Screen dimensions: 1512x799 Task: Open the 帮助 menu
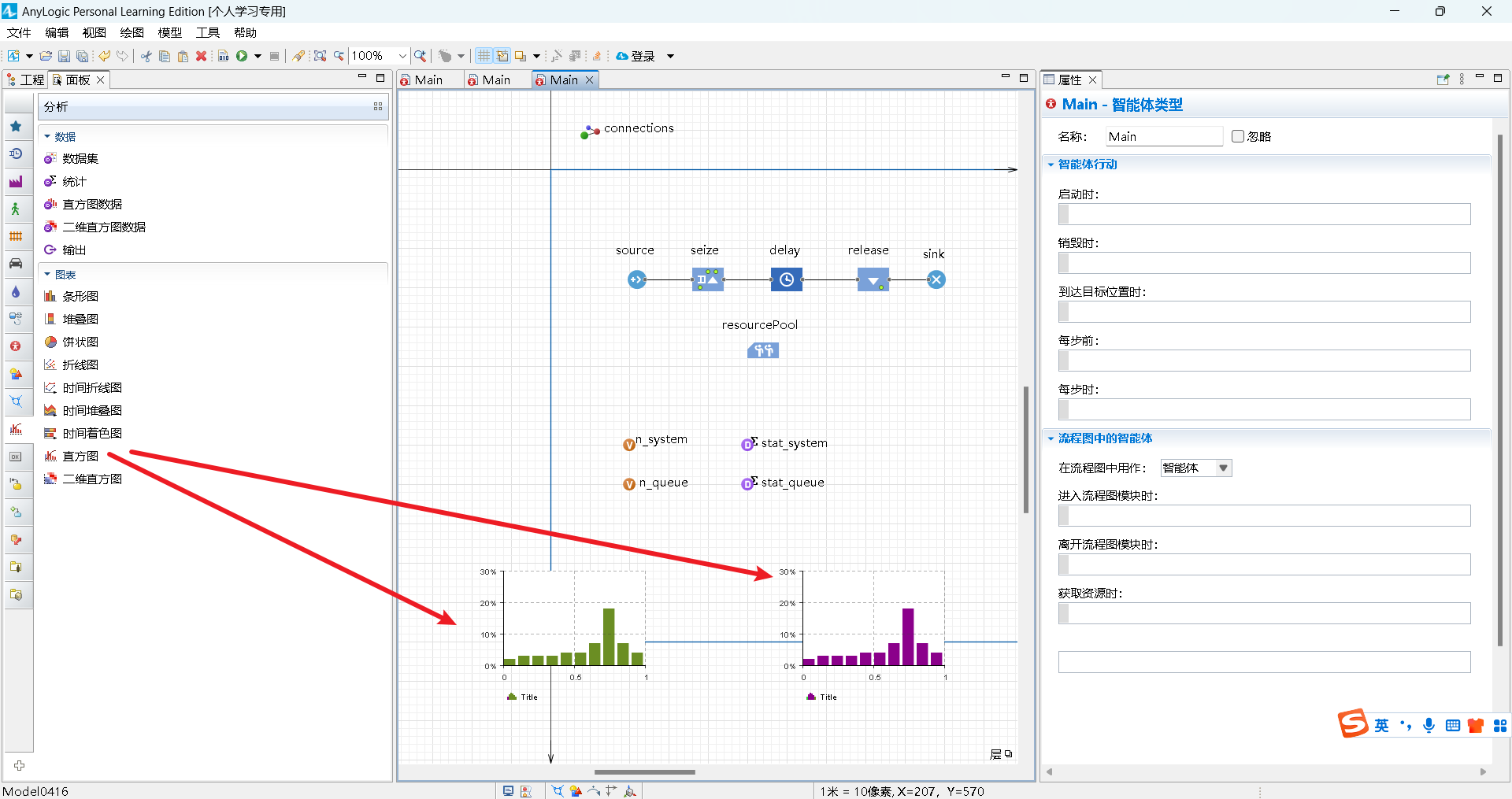(x=246, y=32)
